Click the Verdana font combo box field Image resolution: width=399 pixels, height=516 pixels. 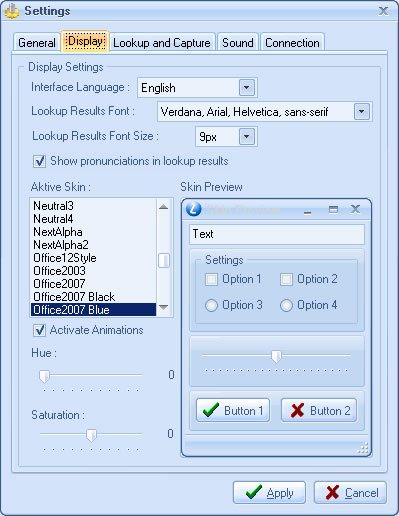[x=265, y=111]
